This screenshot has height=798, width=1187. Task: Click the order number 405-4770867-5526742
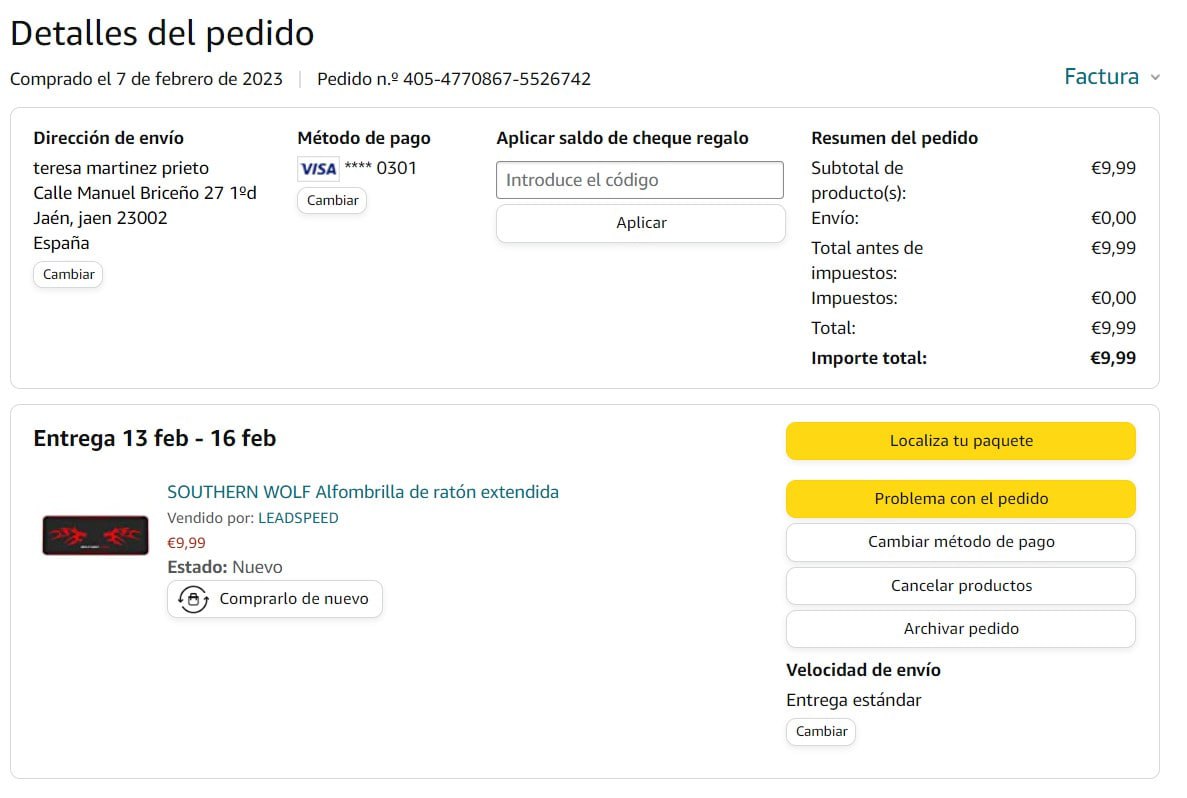pos(496,79)
